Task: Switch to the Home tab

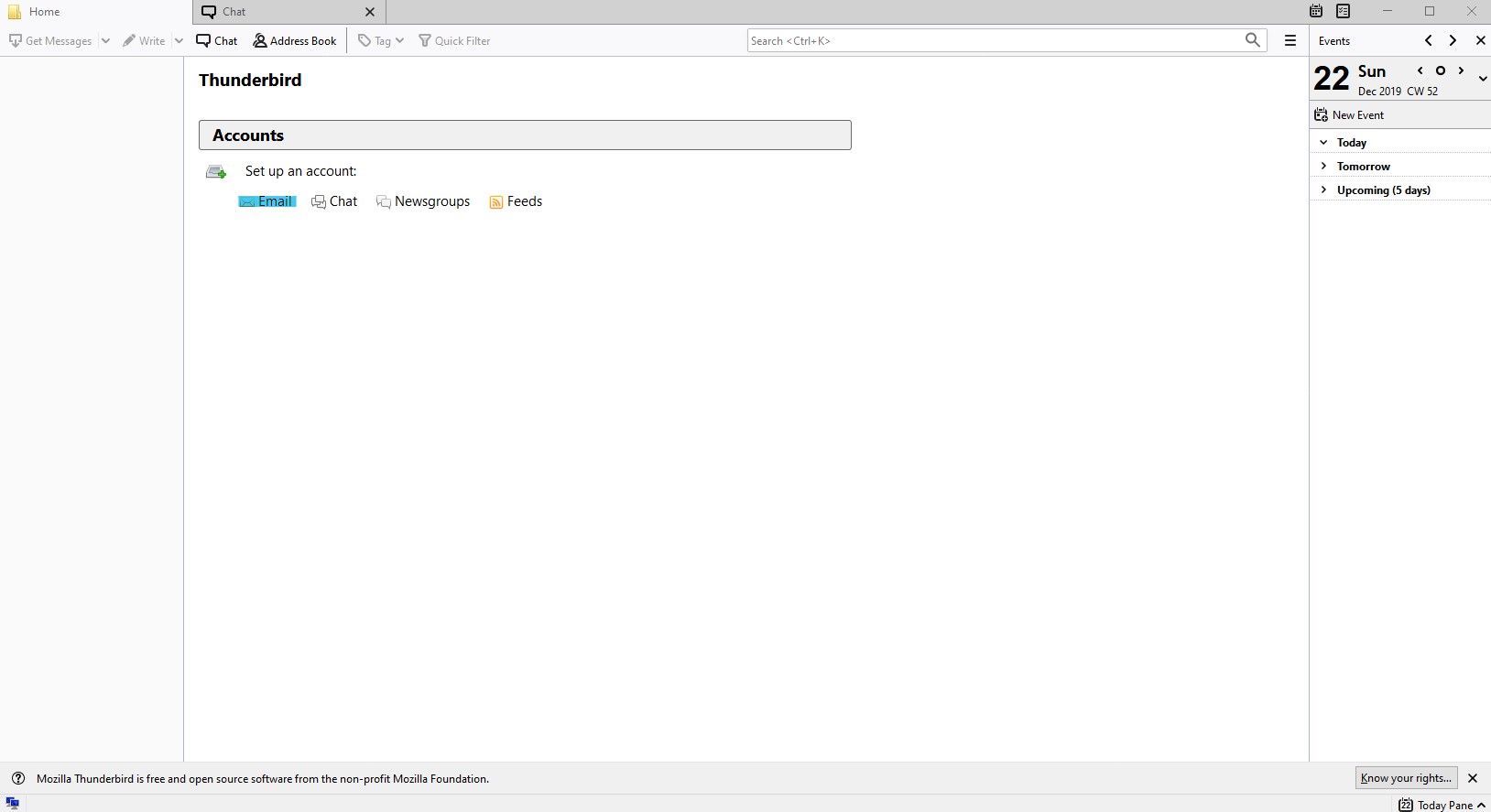Action: click(x=96, y=12)
